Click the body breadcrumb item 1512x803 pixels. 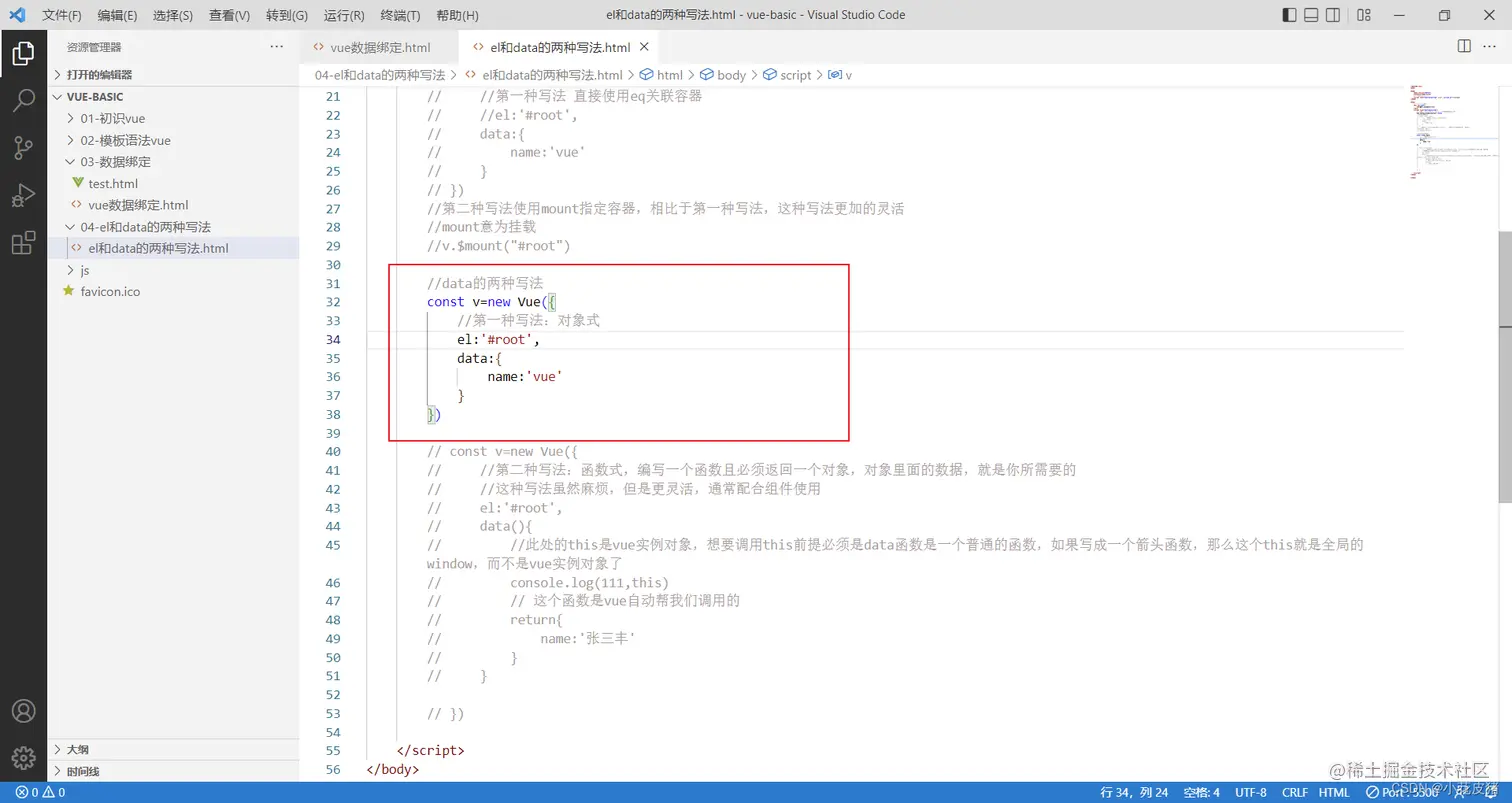723,75
